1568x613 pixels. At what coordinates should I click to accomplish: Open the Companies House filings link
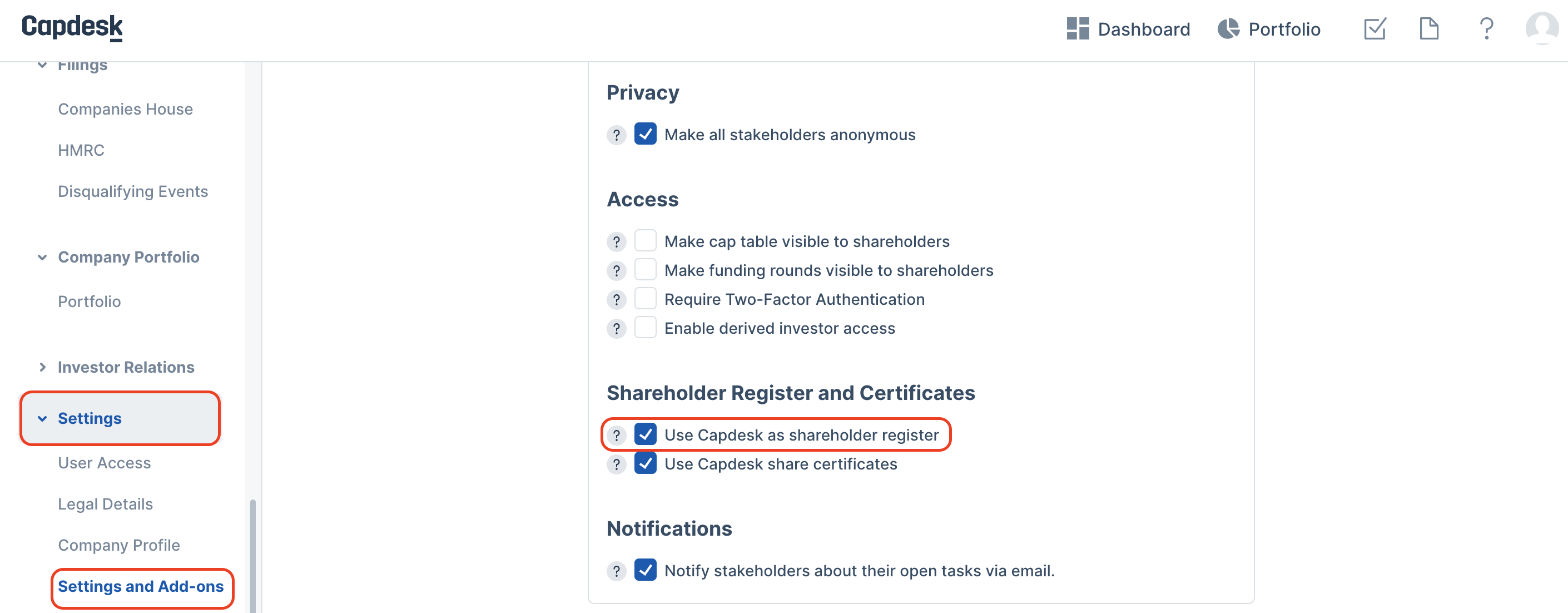125,109
